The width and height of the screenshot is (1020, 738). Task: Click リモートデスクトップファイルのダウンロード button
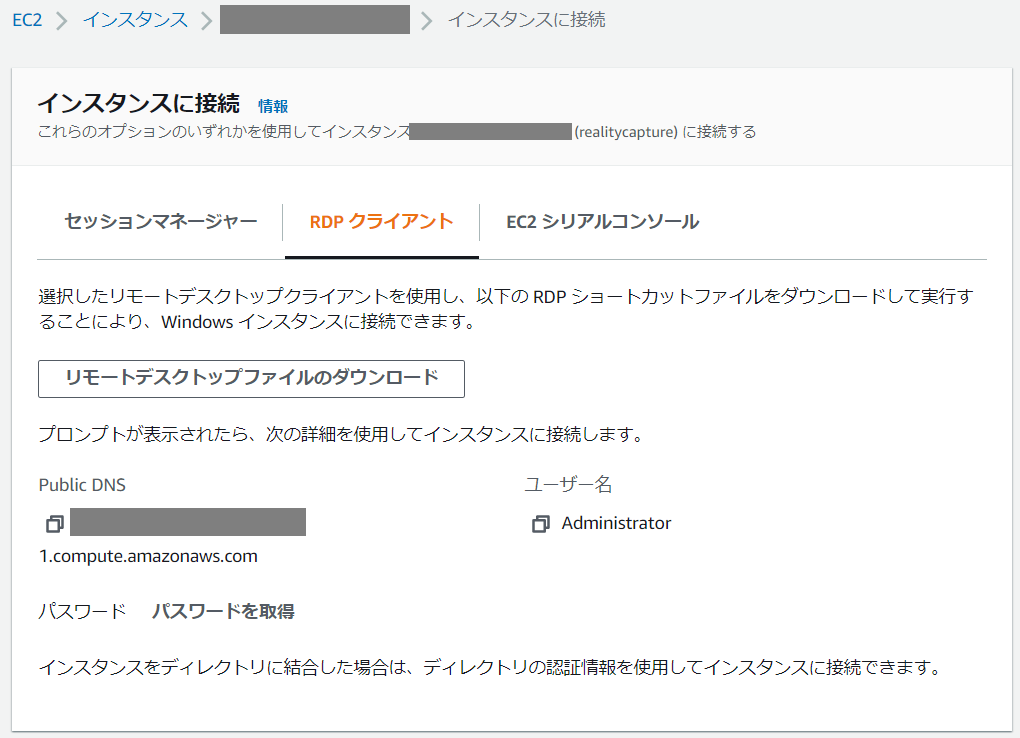[251, 379]
